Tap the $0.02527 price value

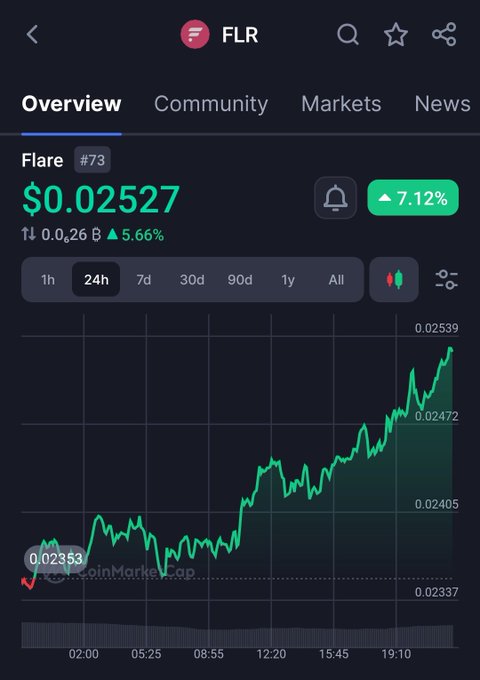[101, 200]
